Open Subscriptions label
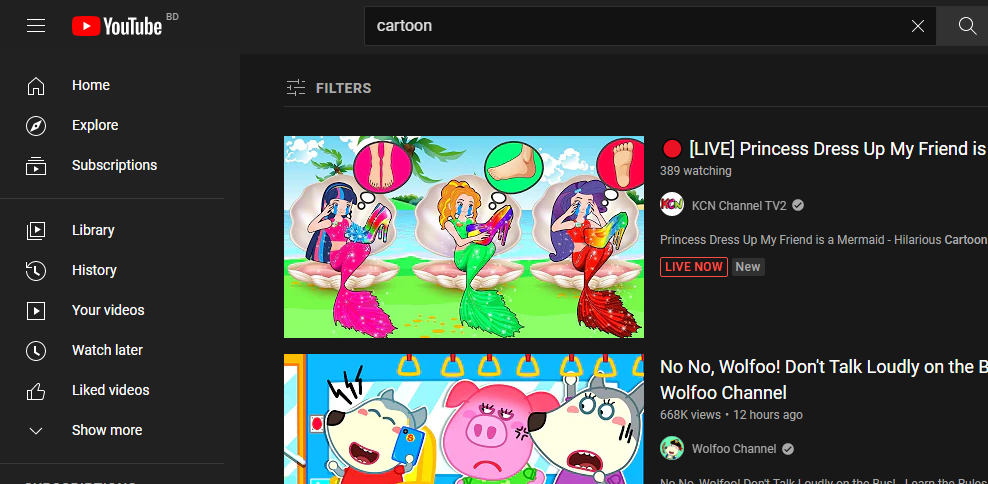Image resolution: width=988 pixels, height=484 pixels. point(115,165)
